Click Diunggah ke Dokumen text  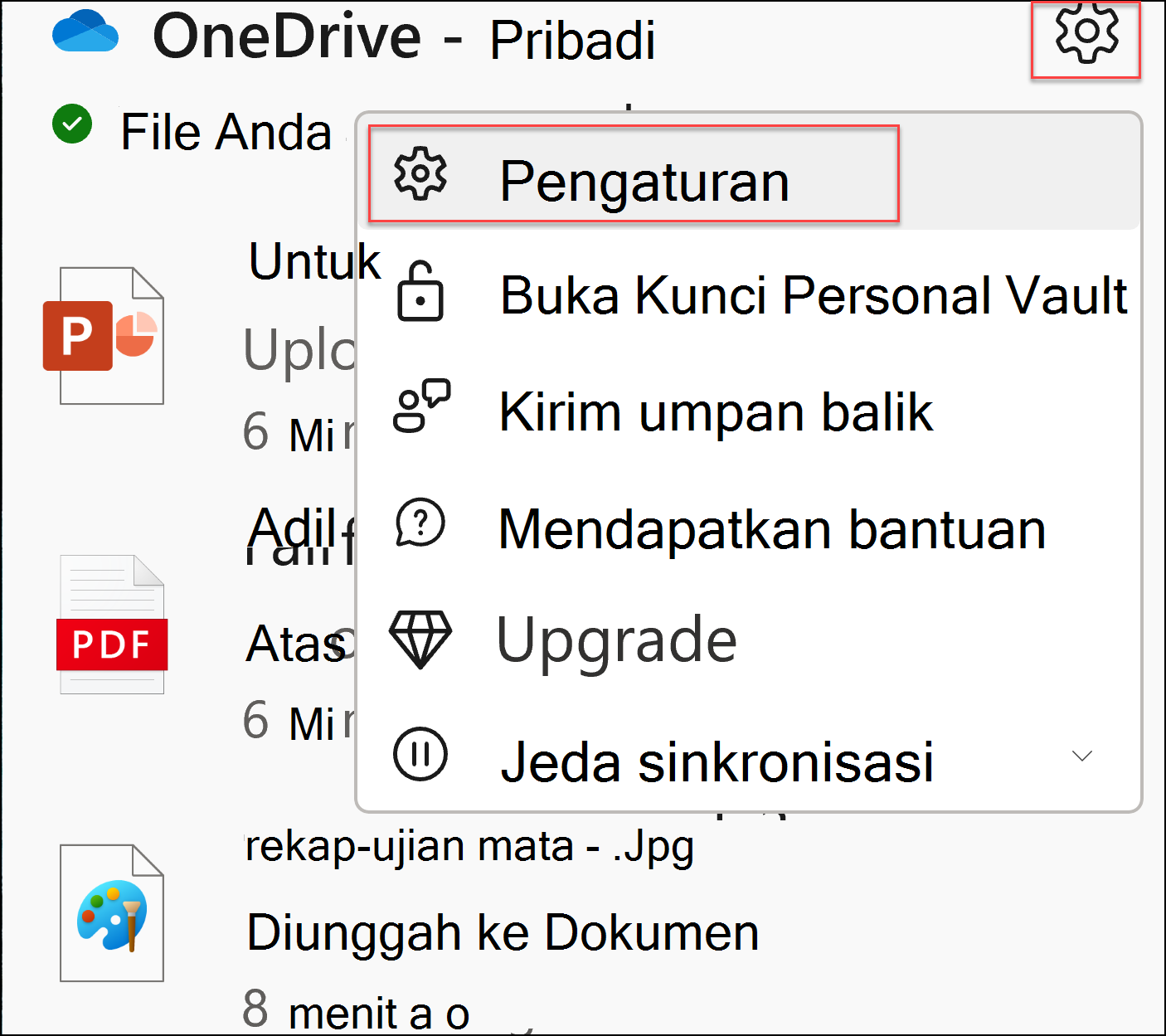click(x=503, y=932)
